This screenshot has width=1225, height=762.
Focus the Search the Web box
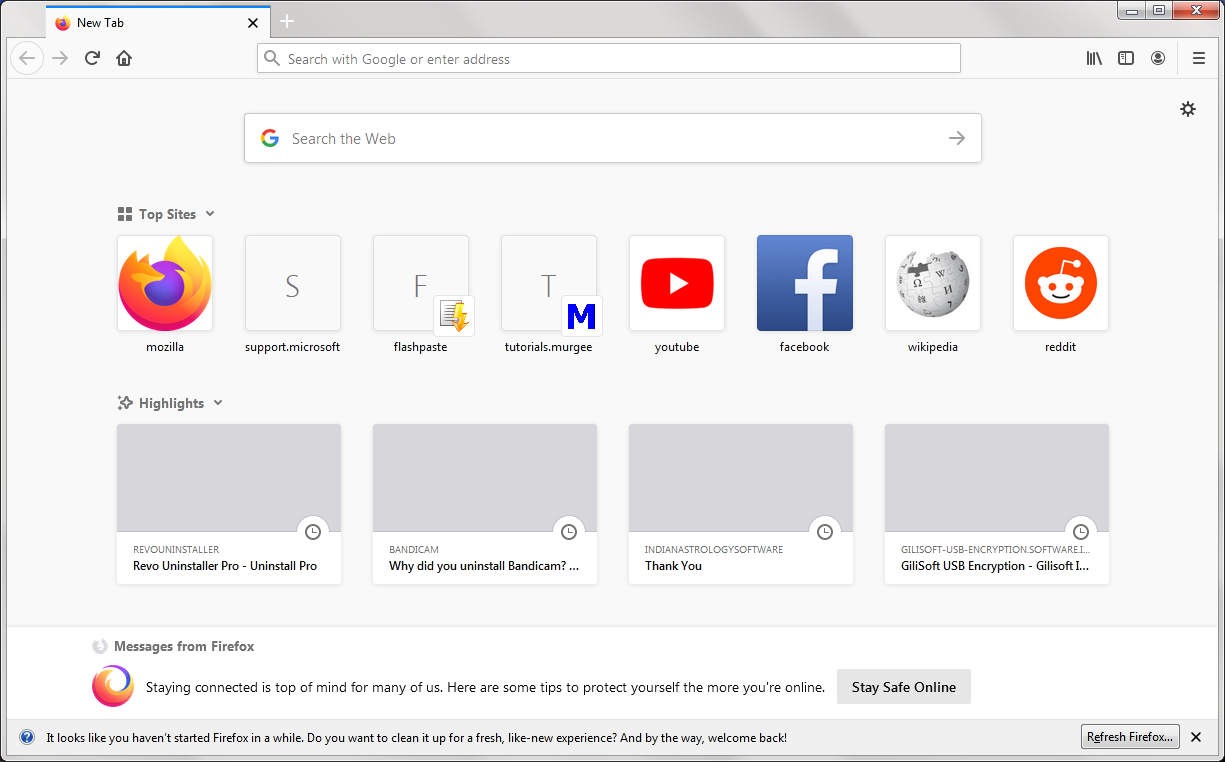click(x=613, y=138)
